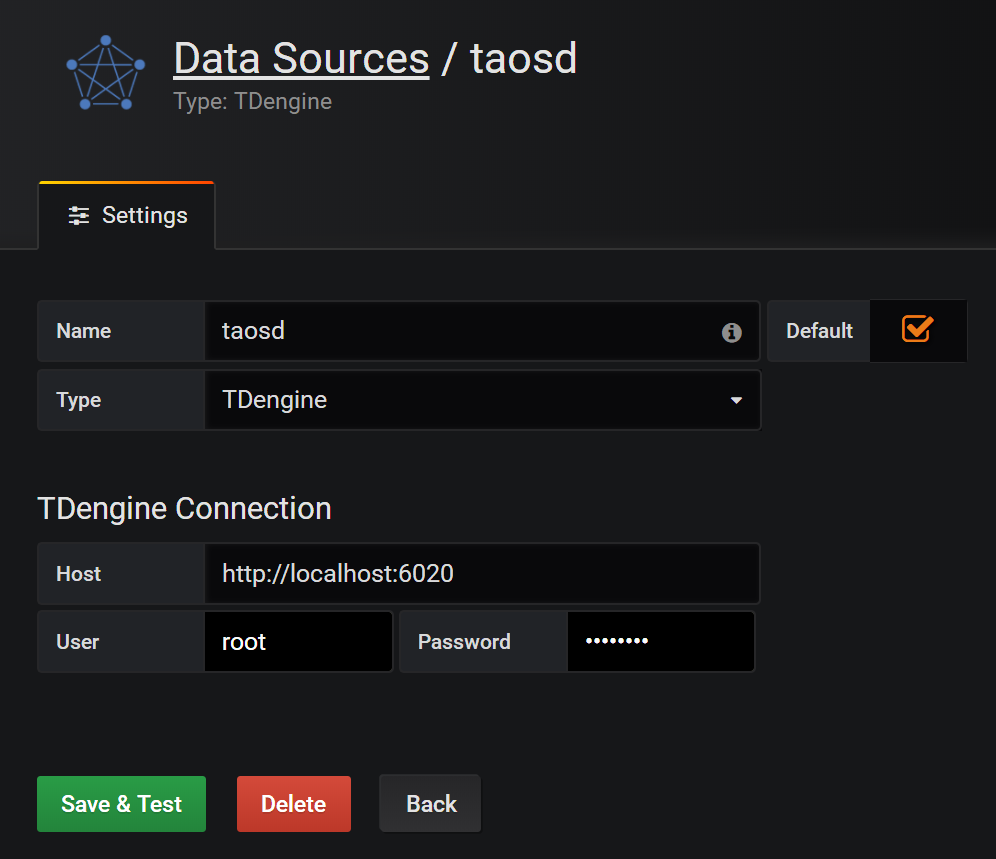
Task: Click the Password field label
Action: click(x=464, y=642)
